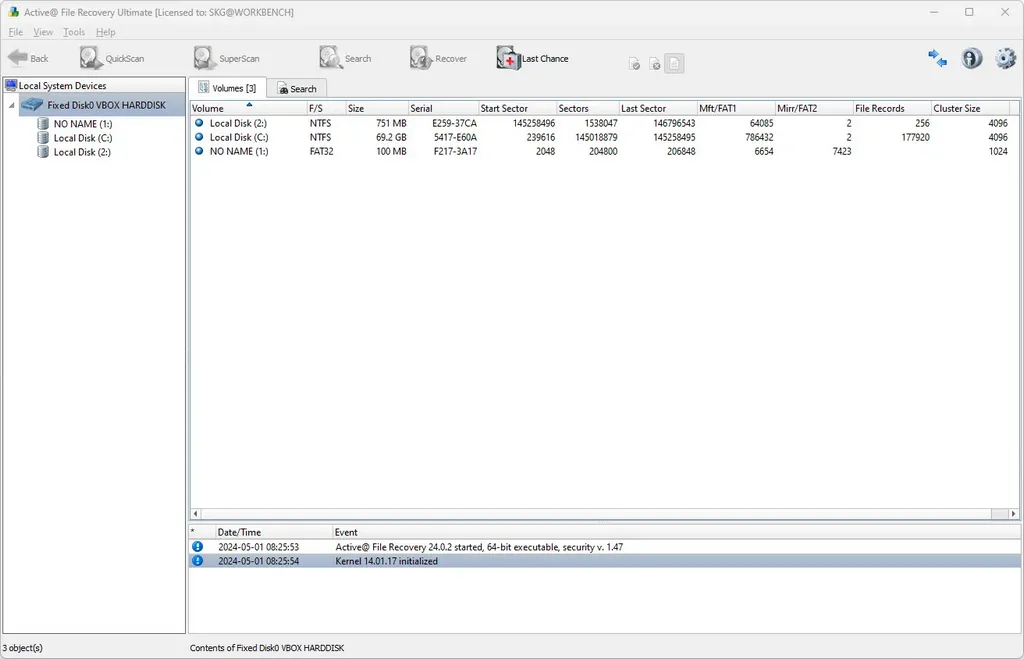This screenshot has height=659, width=1024.
Task: Sort log by Date/Time column header
Action: (x=273, y=532)
